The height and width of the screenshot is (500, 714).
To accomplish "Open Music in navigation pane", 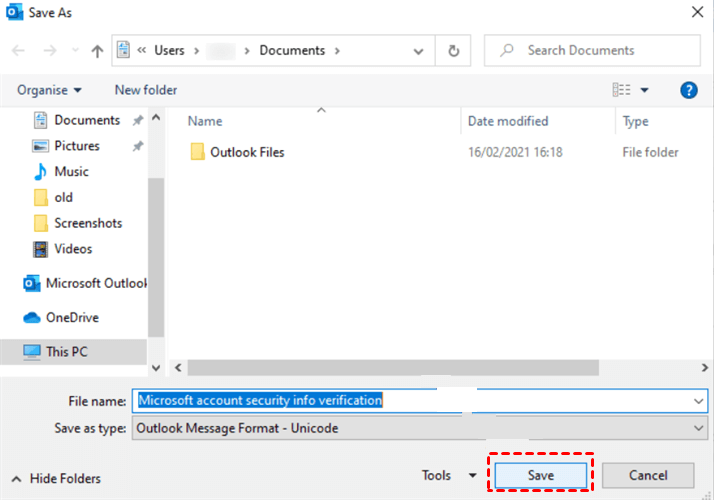I will coord(71,172).
